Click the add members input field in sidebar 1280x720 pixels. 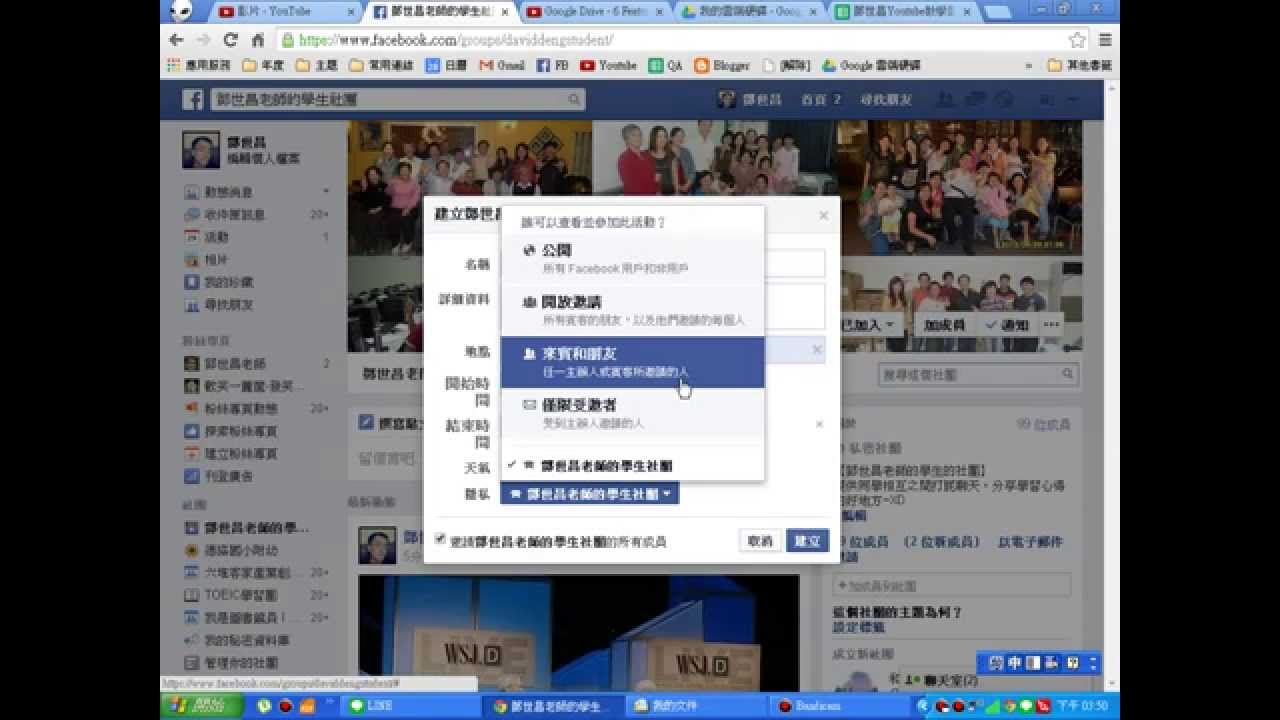[953, 585]
